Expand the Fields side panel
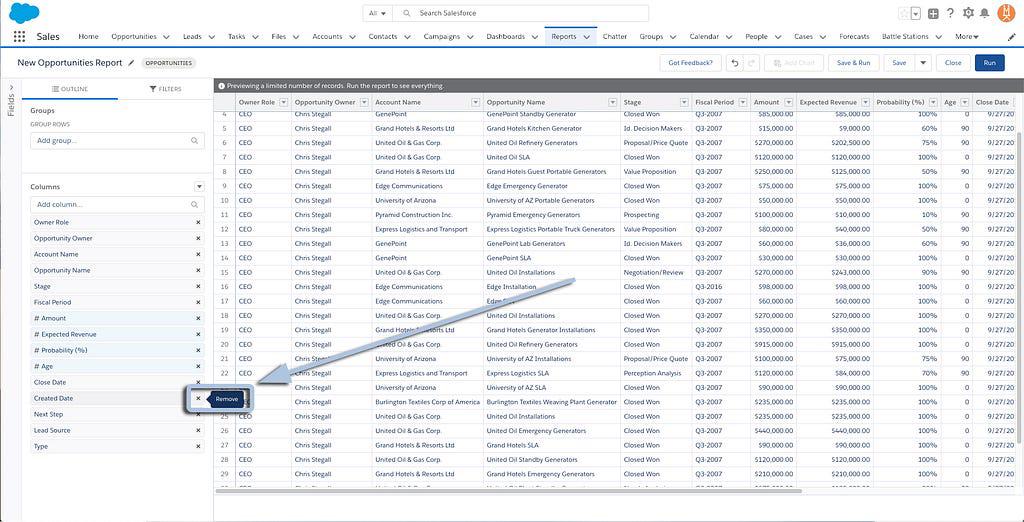Screen dimensions: 1024x522 [11, 98]
